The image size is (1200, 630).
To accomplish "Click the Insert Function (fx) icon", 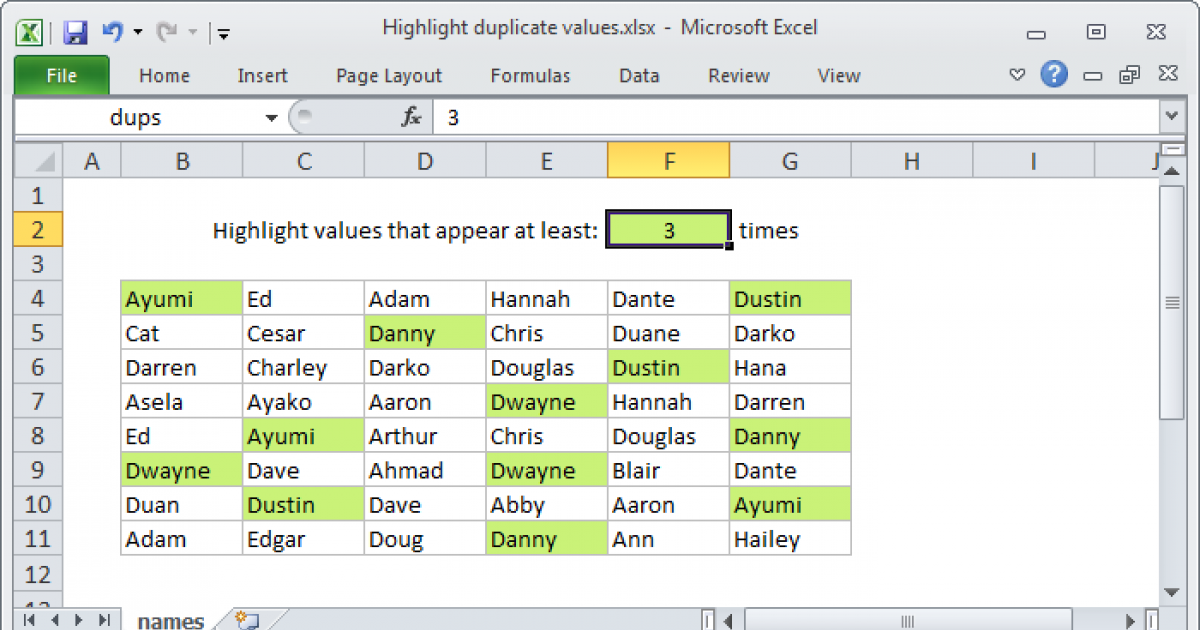I will coord(411,116).
